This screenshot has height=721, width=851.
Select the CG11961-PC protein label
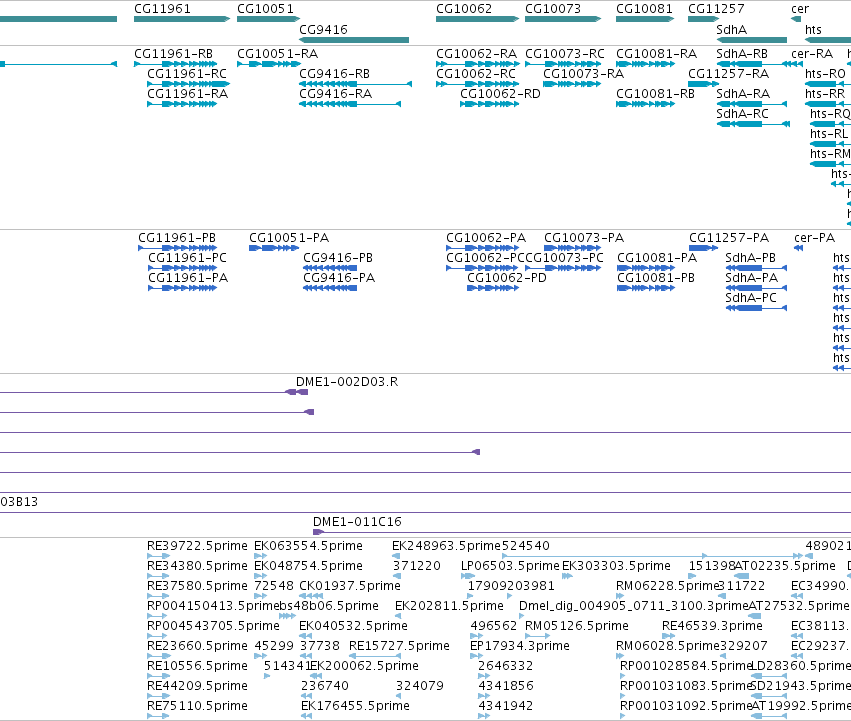[187, 258]
